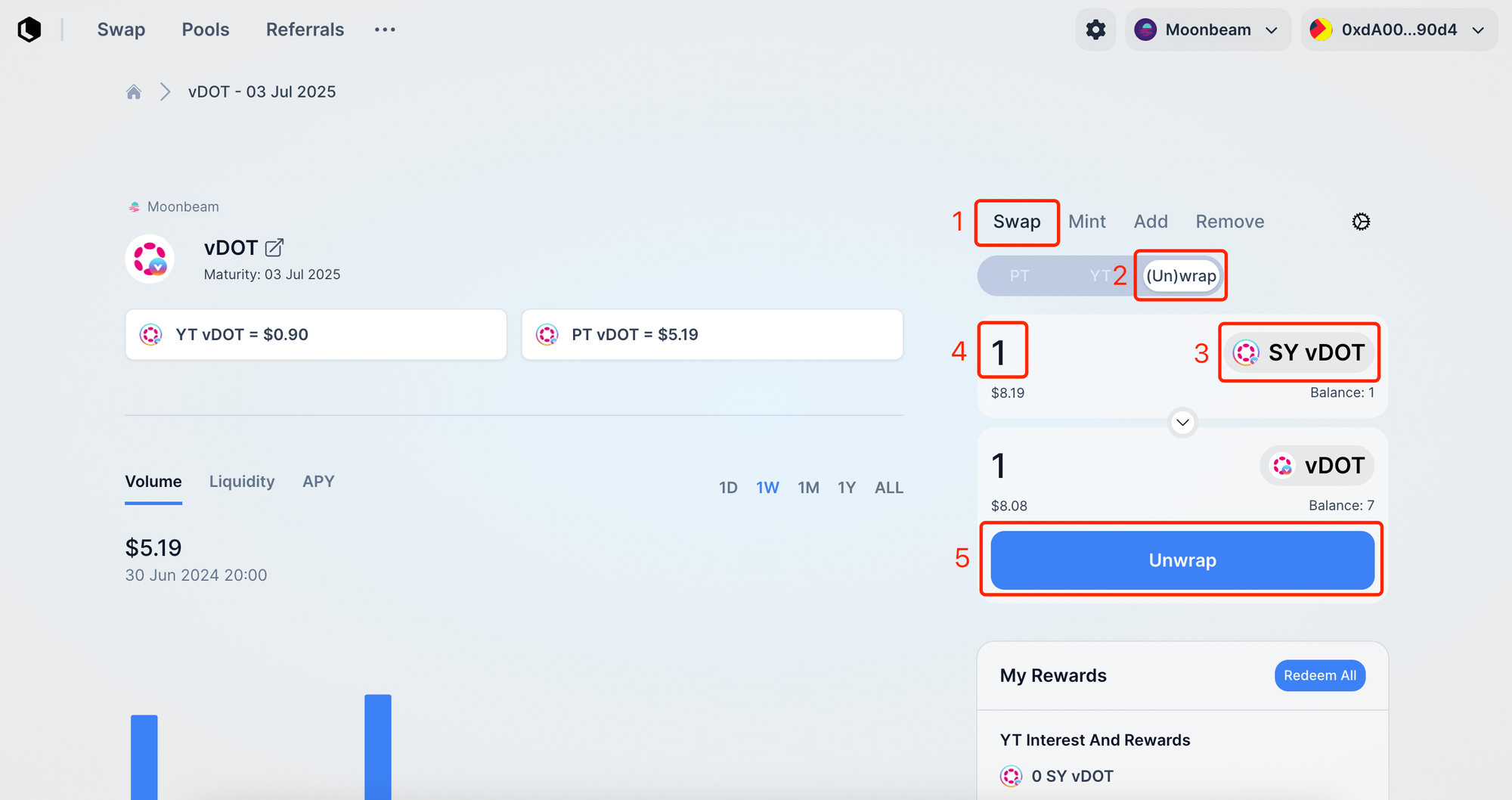
Task: Open vDOT external link icon
Action: (x=274, y=247)
